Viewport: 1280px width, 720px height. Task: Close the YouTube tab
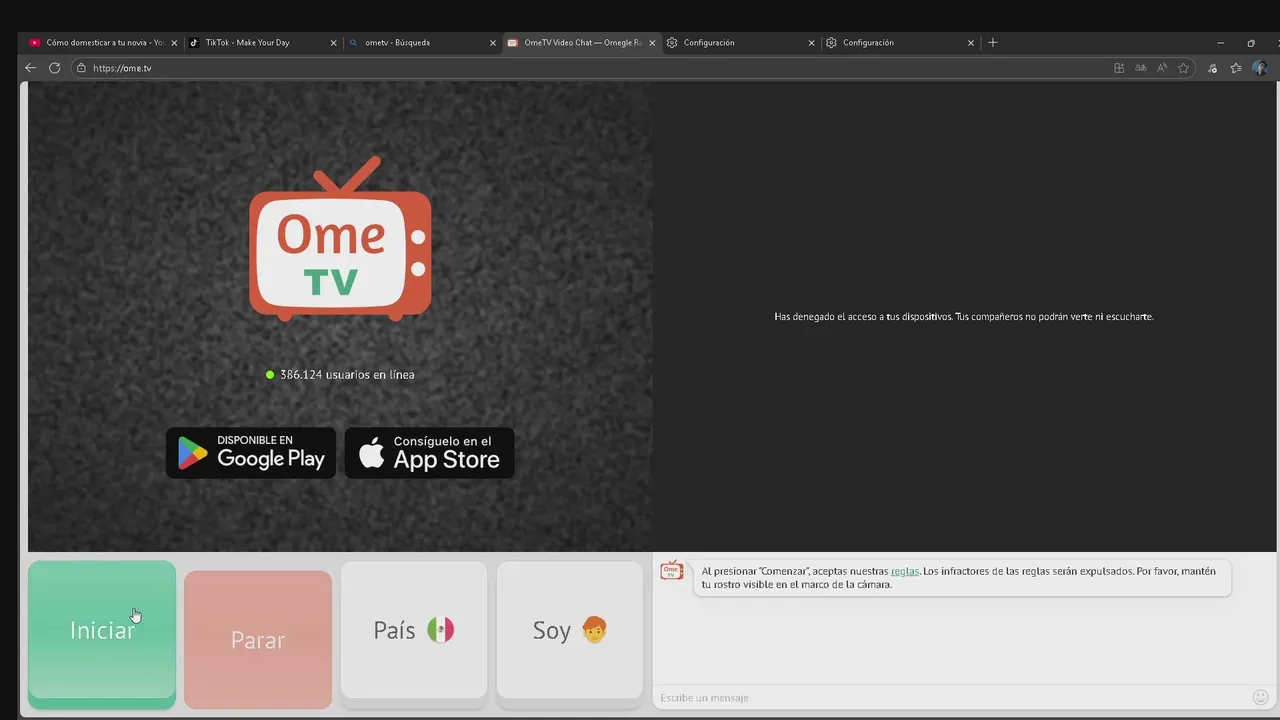(174, 43)
